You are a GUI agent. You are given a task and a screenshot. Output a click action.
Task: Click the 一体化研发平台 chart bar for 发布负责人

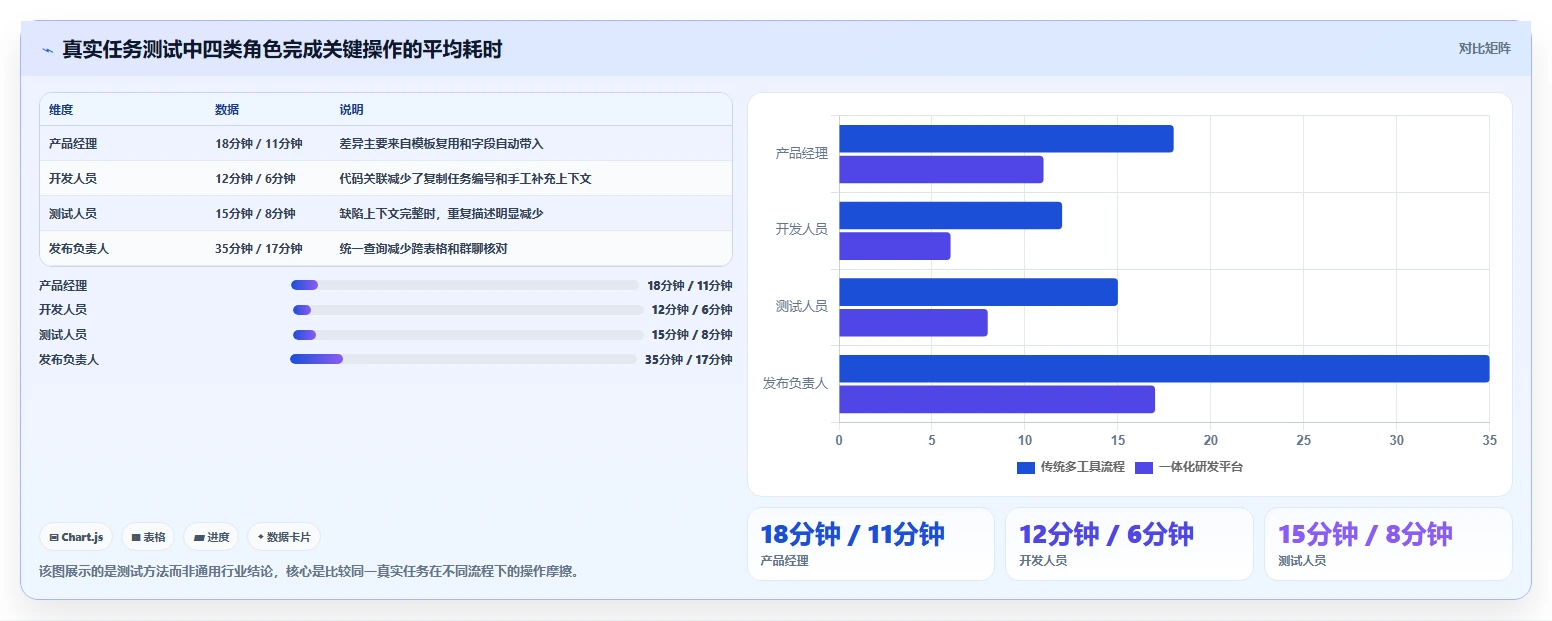tap(997, 399)
